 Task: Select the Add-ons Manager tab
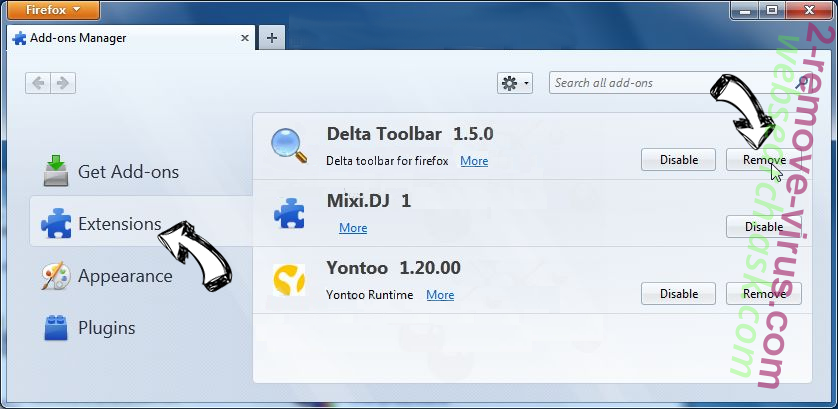tap(120, 38)
